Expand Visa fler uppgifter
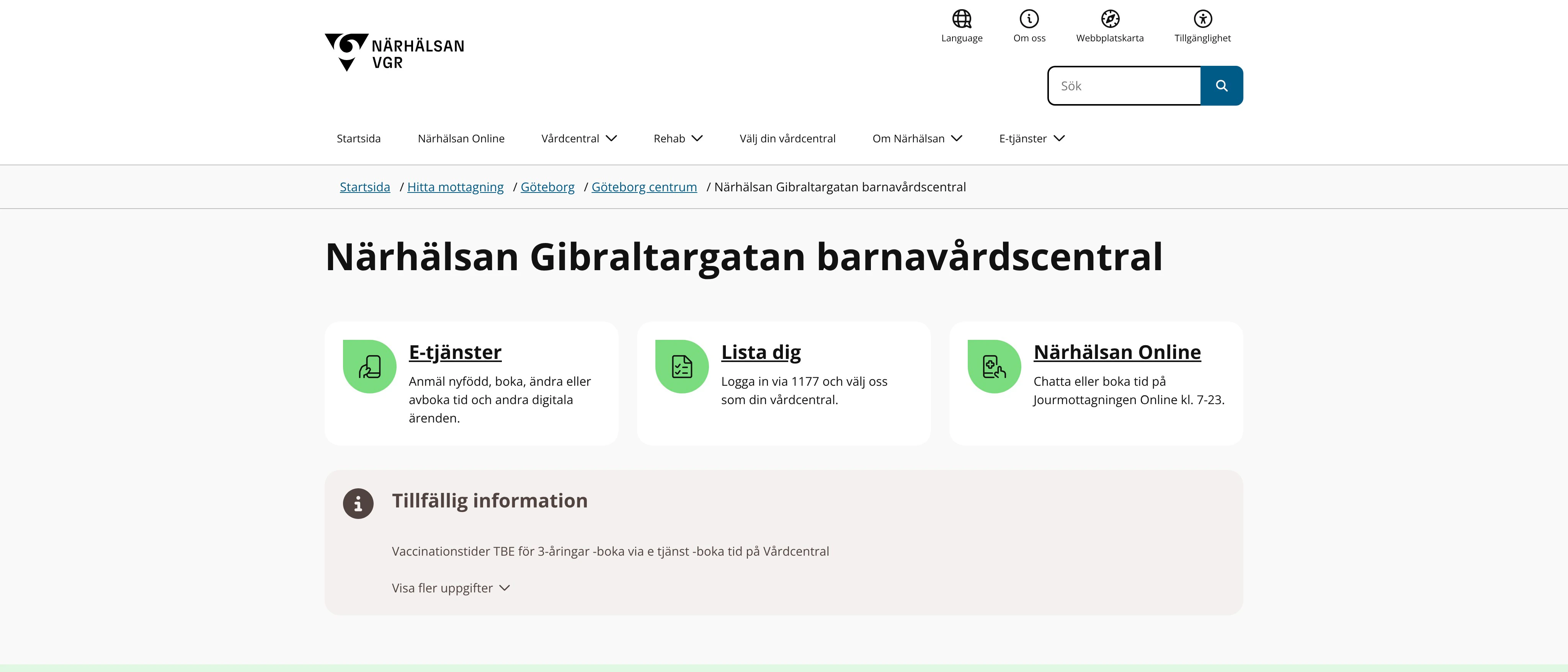1568x672 pixels. [x=451, y=588]
